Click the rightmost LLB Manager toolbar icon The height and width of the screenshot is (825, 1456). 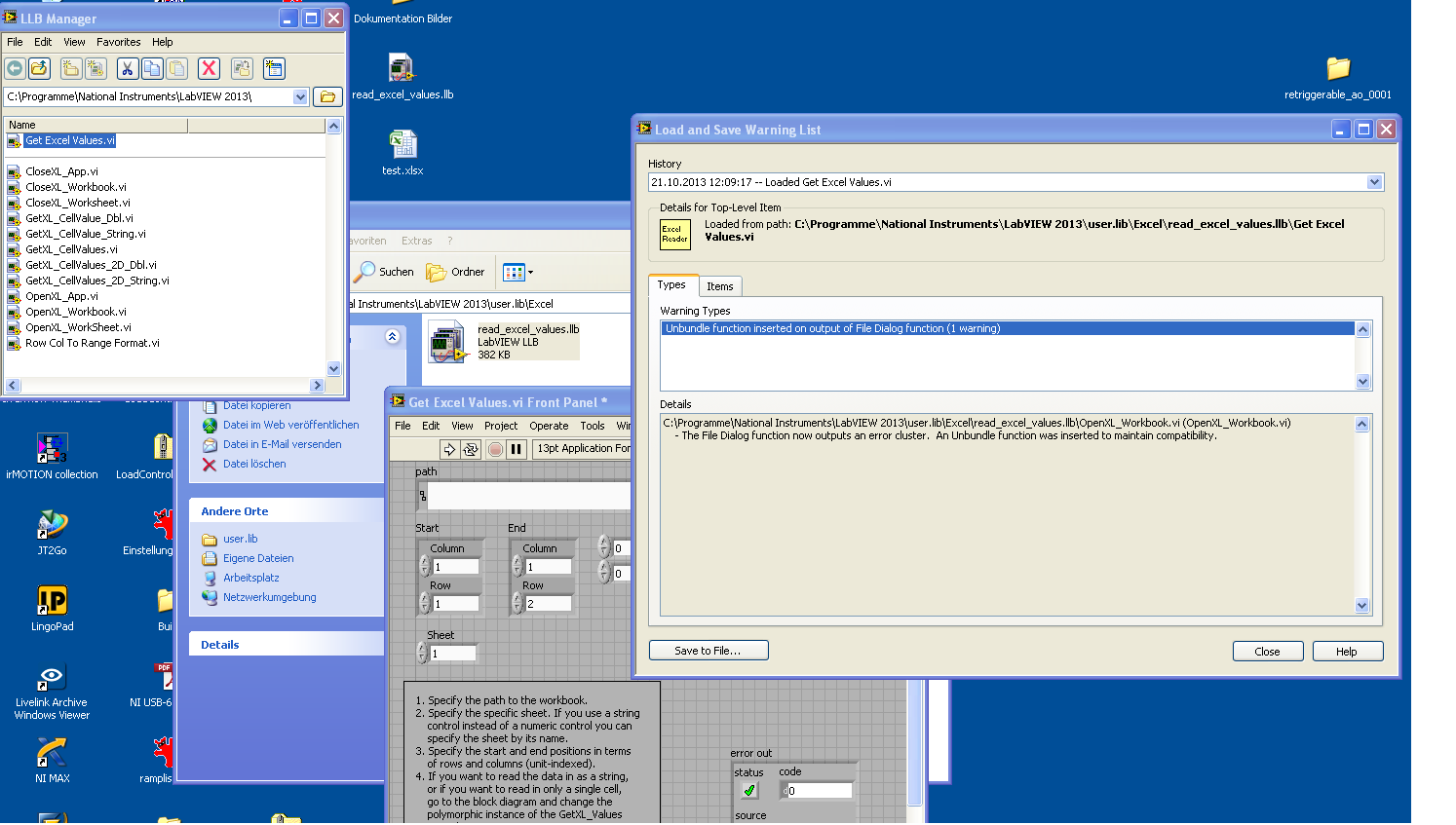(274, 68)
